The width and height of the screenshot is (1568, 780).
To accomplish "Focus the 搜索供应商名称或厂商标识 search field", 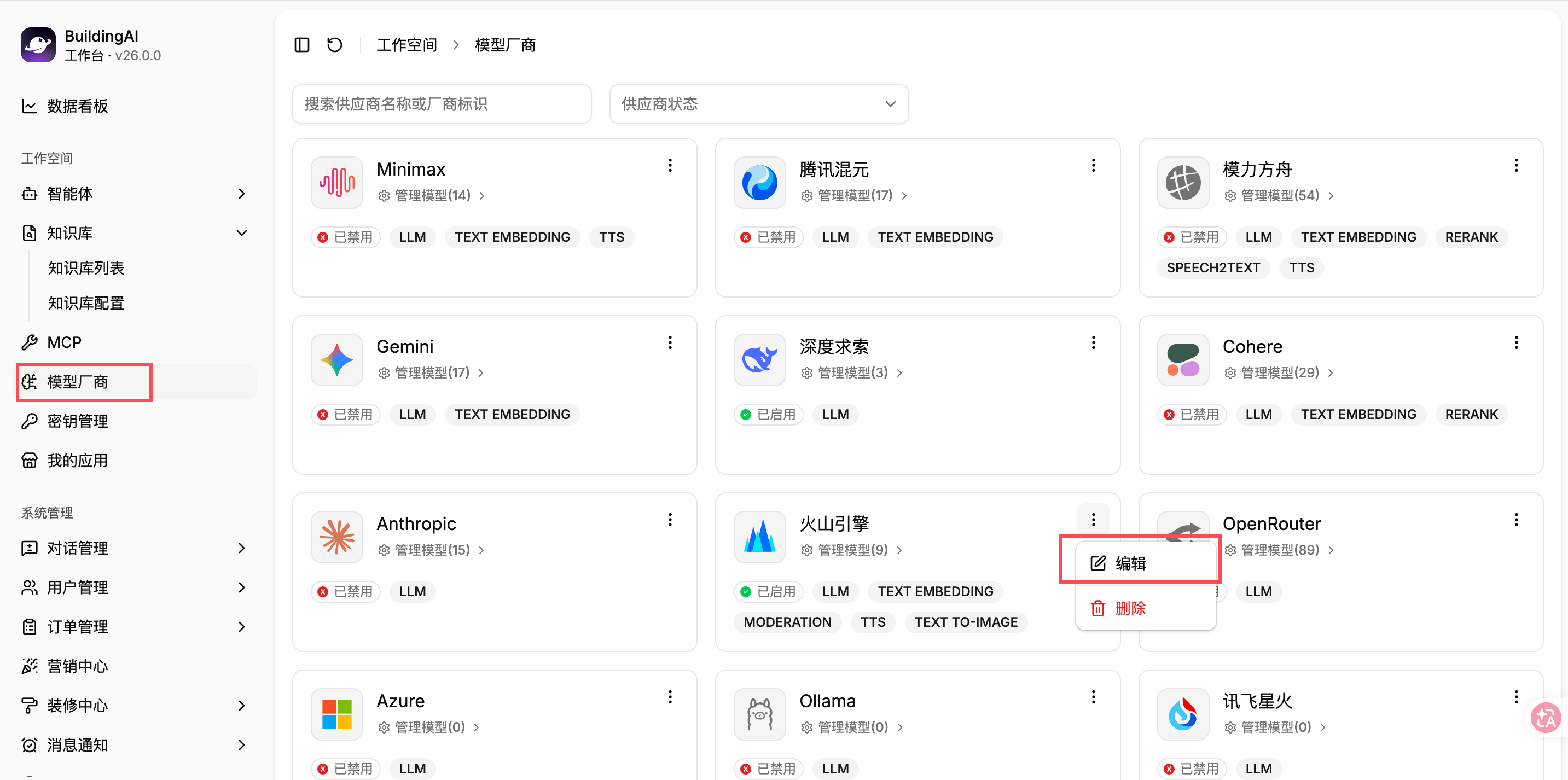I will point(442,104).
